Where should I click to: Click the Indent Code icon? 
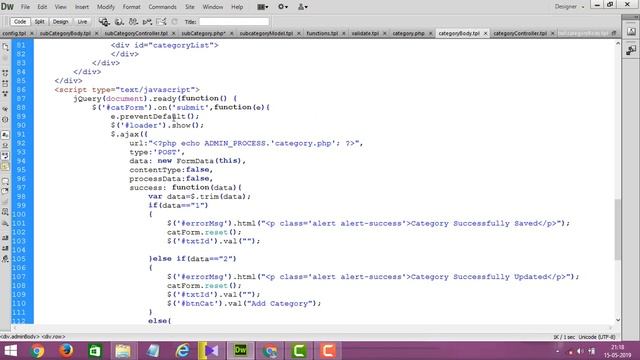pos(5,238)
